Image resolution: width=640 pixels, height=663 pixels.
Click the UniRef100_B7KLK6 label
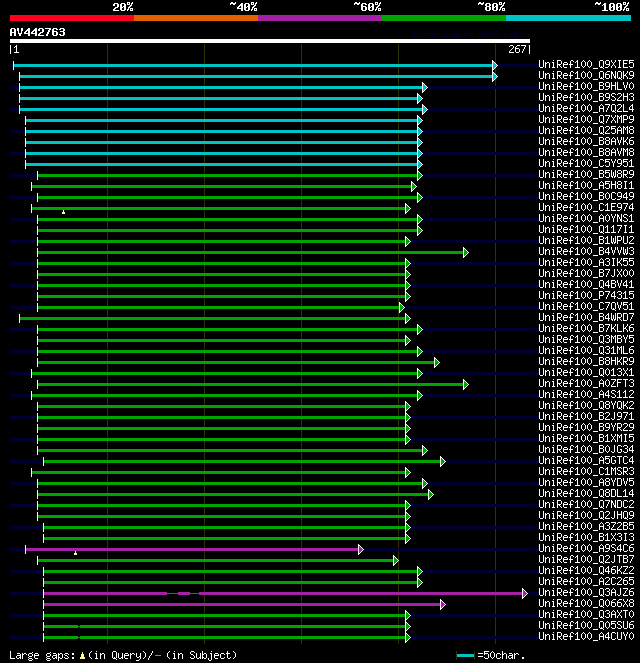tap(586, 328)
